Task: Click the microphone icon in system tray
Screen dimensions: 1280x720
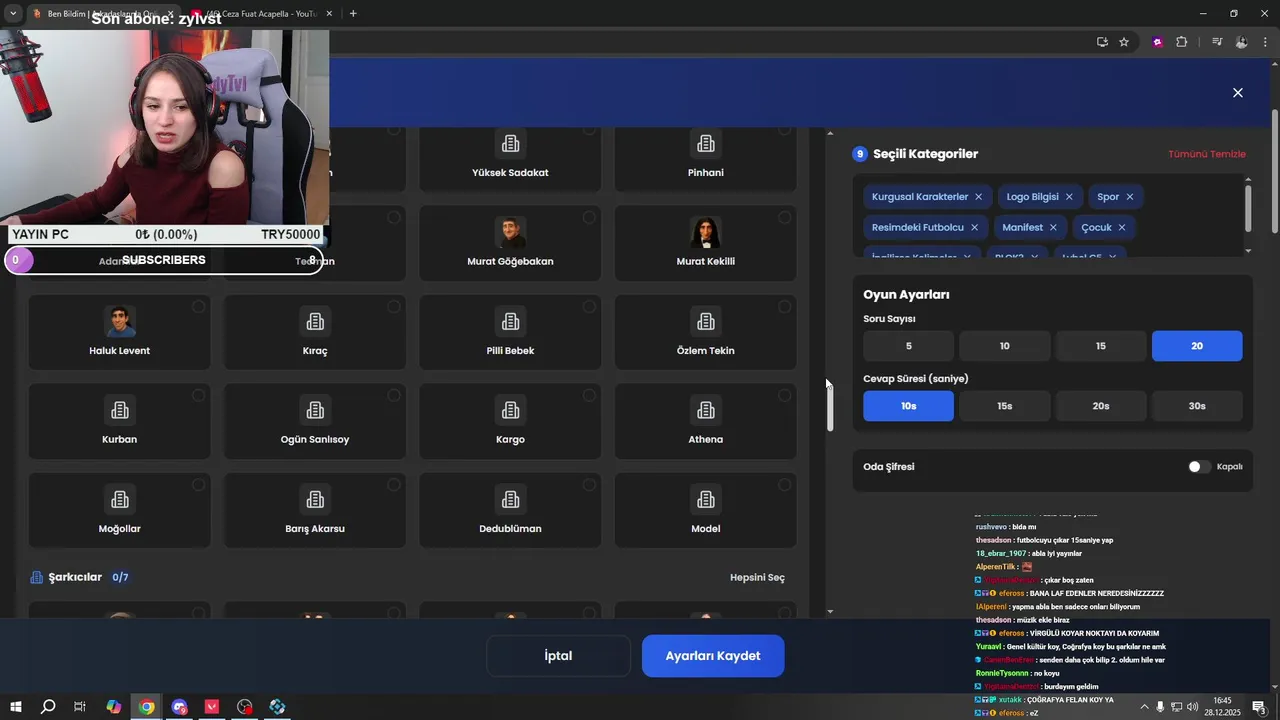Action: point(1160,707)
